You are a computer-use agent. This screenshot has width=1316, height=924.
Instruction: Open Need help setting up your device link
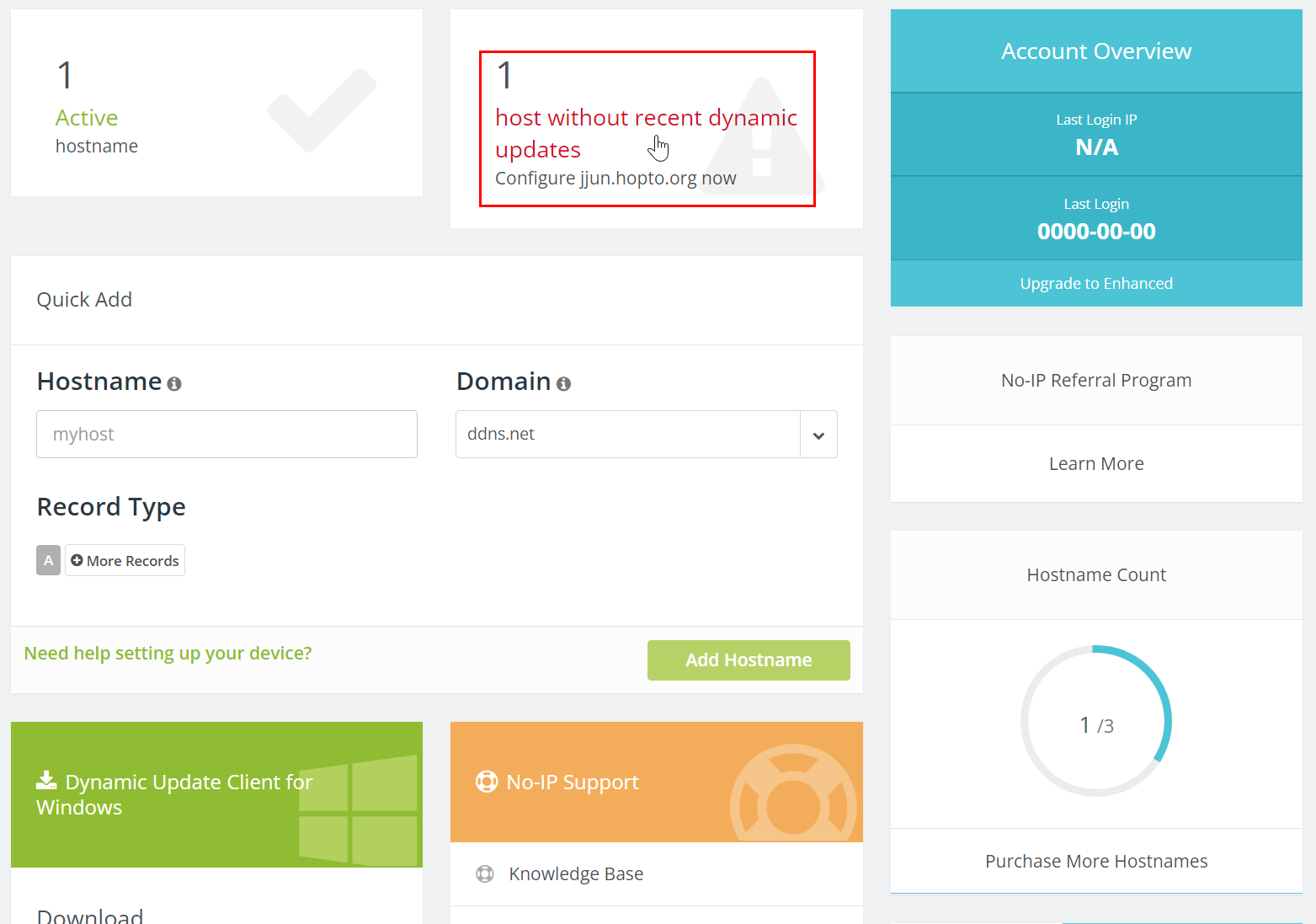pos(168,654)
